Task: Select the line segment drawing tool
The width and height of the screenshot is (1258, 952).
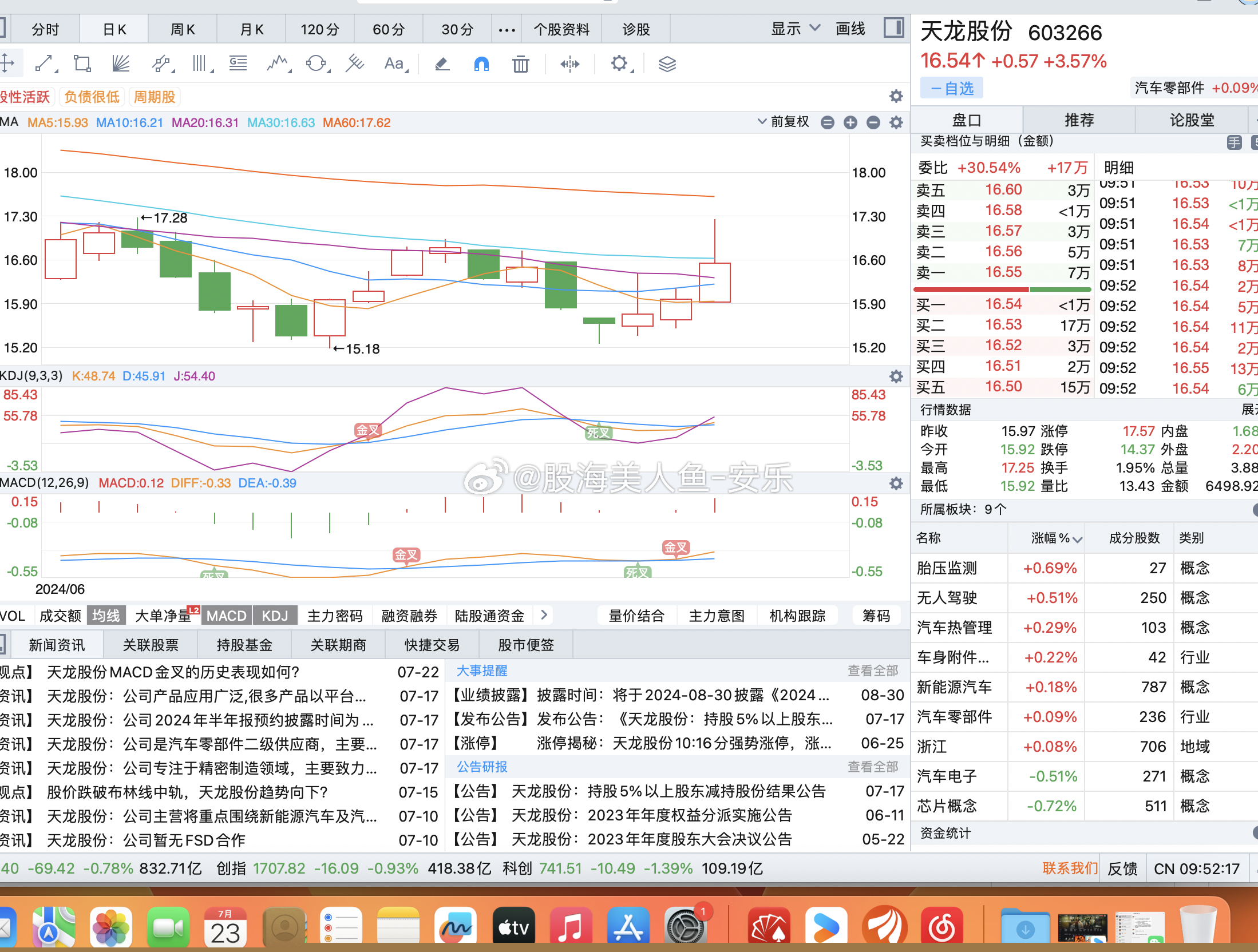Action: 44,64
